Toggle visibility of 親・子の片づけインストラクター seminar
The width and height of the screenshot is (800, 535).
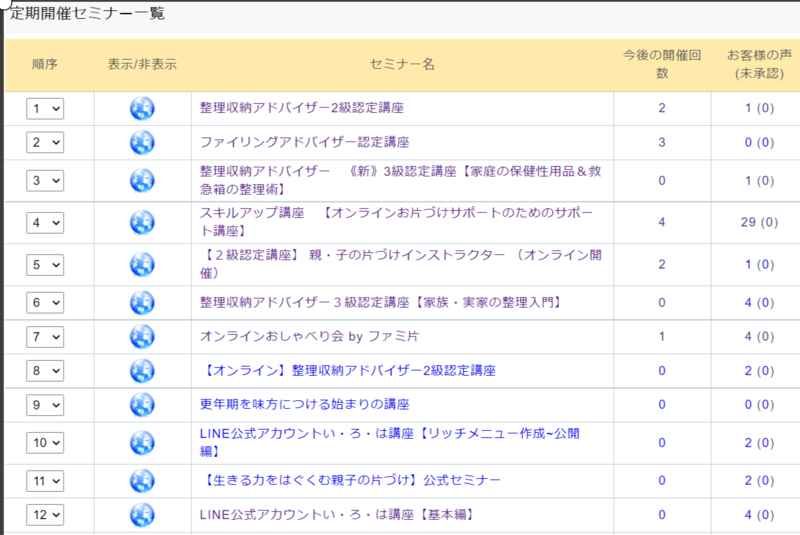pos(142,265)
